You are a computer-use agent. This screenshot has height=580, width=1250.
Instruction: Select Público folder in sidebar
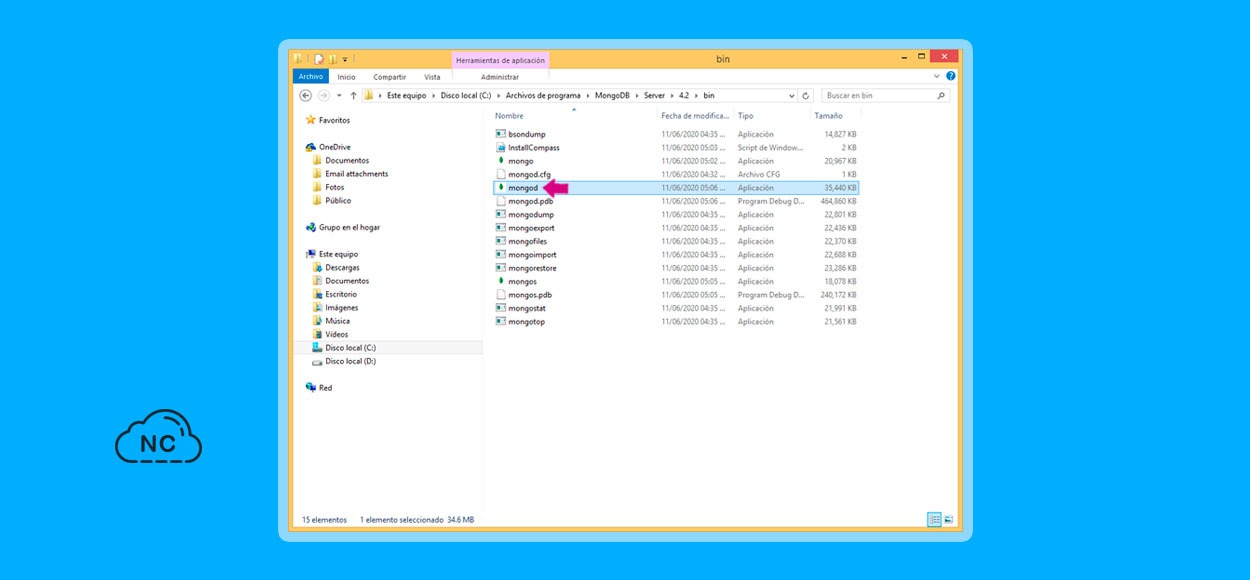coord(338,200)
